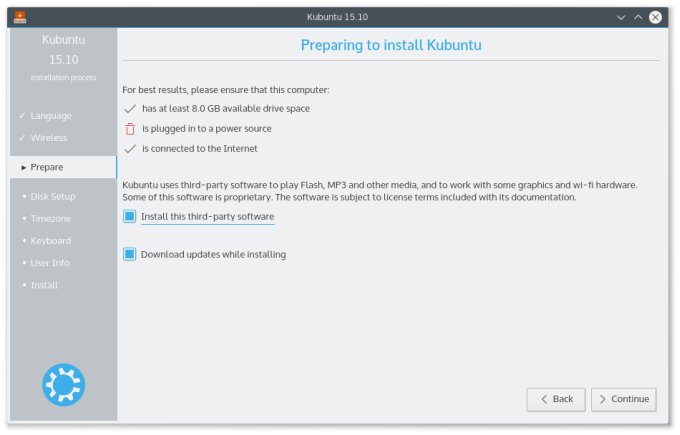Open the Wireless step in sidebar
This screenshot has width=680, height=435.
tap(49, 138)
